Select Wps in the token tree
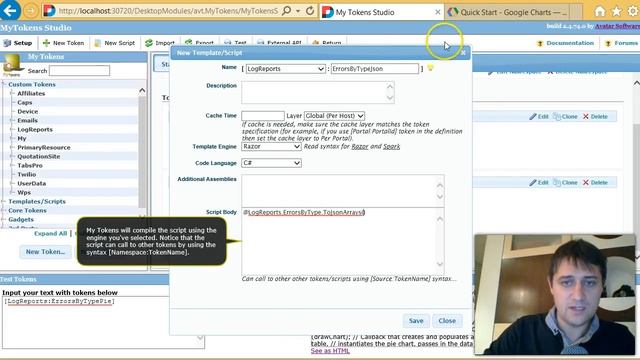Image resolution: width=640 pixels, height=360 pixels. (x=24, y=192)
